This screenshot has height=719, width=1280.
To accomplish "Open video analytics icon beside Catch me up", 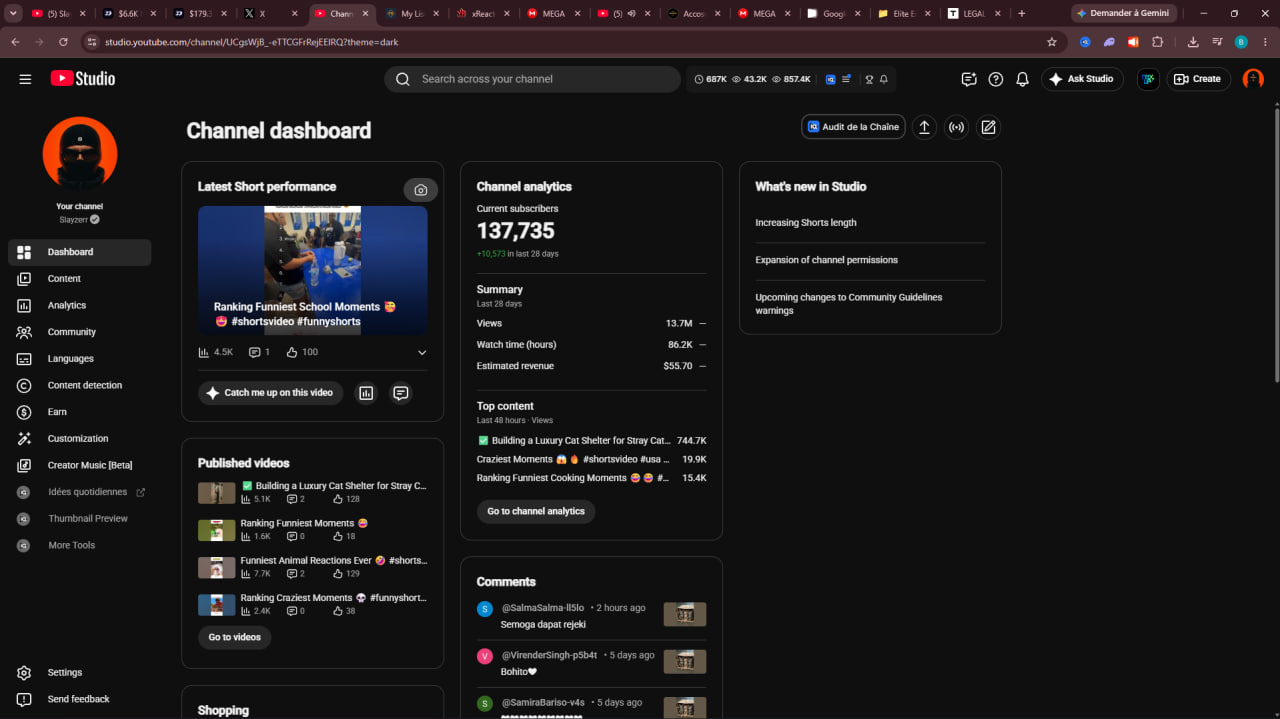I will (x=366, y=393).
